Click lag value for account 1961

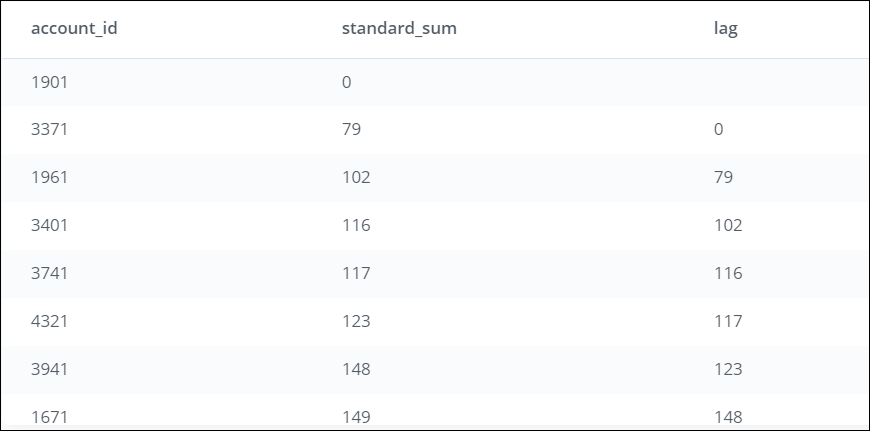[x=723, y=177]
